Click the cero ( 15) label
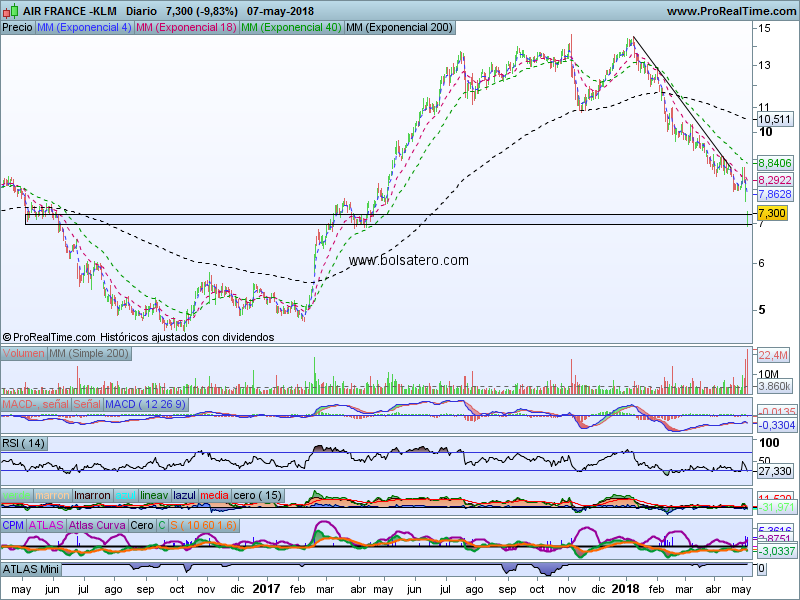The height and width of the screenshot is (600, 800). [257, 495]
